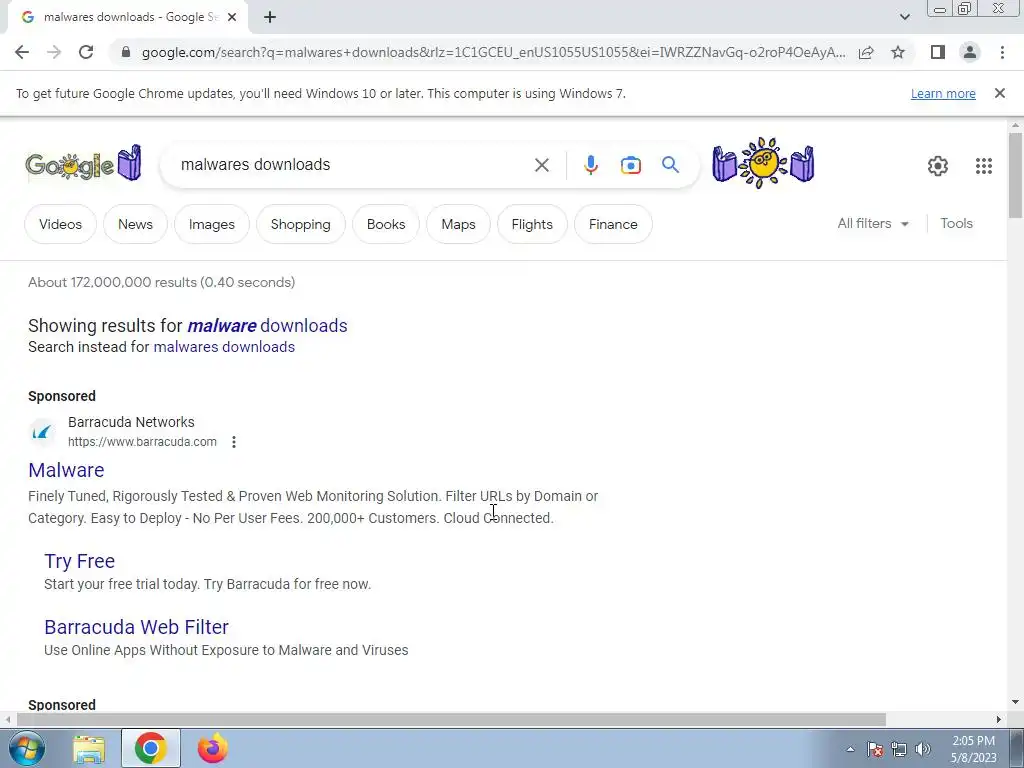Dismiss the Windows 7 update notice
This screenshot has height=768, width=1024.
1000,93
